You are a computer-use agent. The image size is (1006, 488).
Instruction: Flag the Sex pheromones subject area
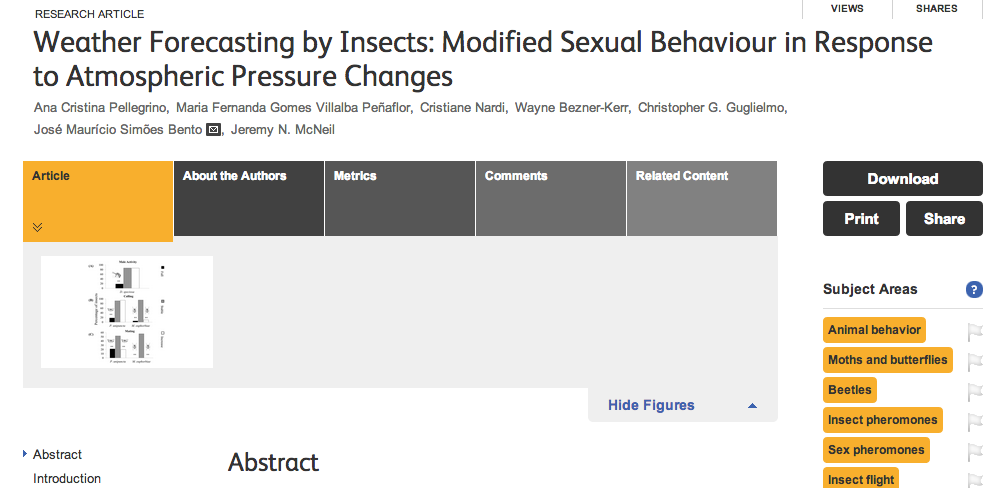click(975, 451)
